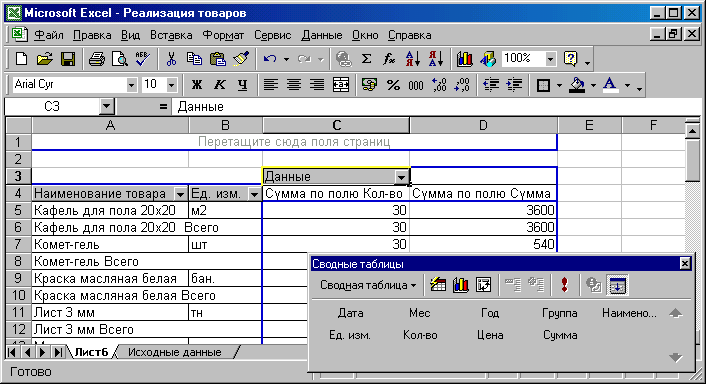
Task: Apply Percent style icon
Action: pyautogui.click(x=393, y=85)
